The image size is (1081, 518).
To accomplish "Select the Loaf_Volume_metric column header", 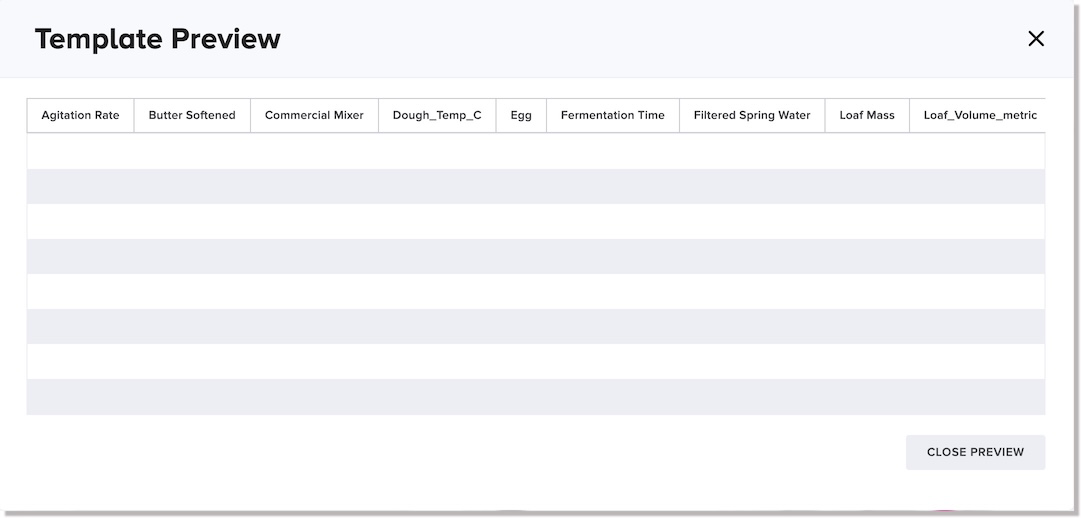I will 978,116.
